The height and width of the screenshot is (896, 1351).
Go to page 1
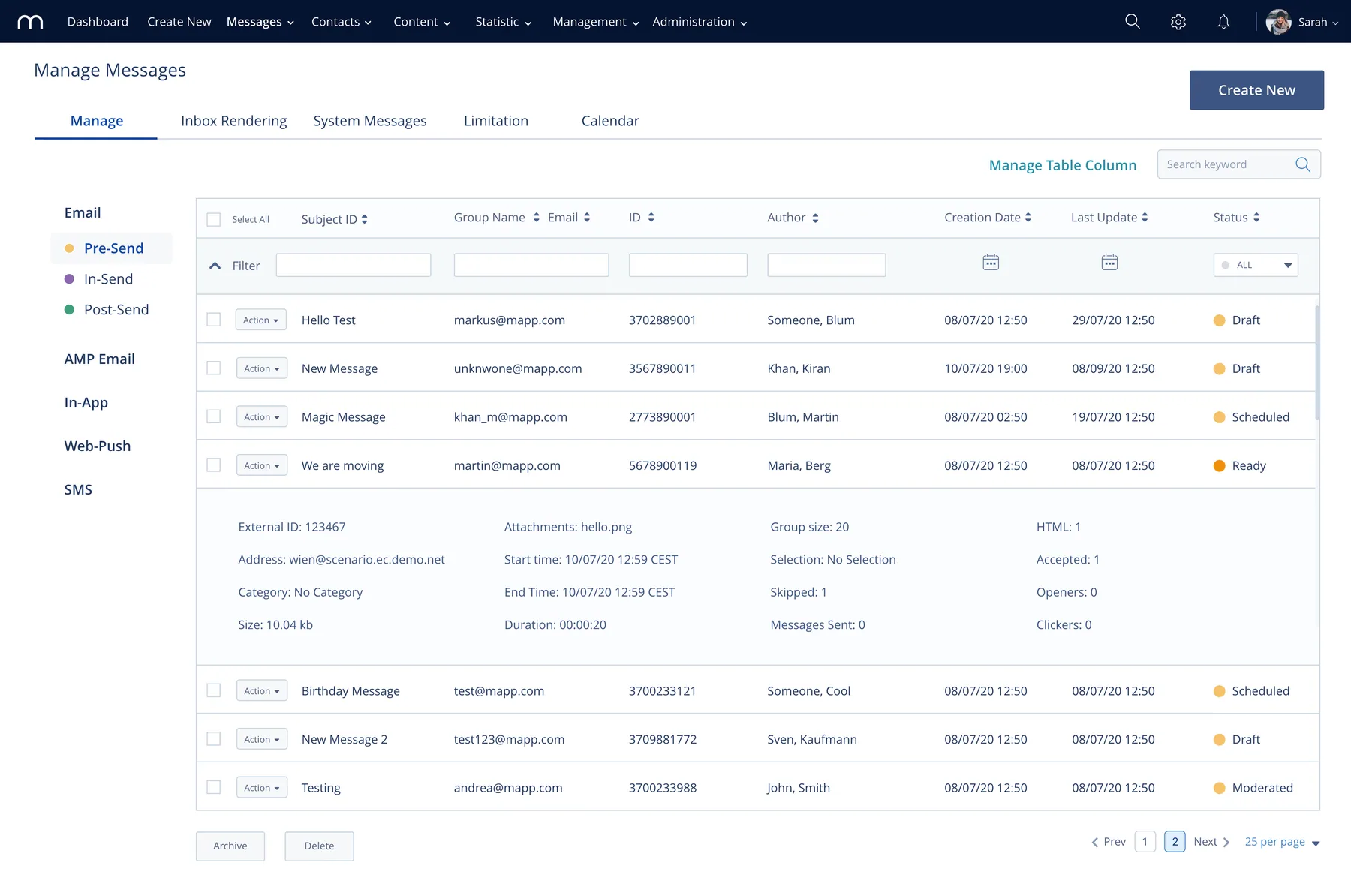tap(1145, 842)
